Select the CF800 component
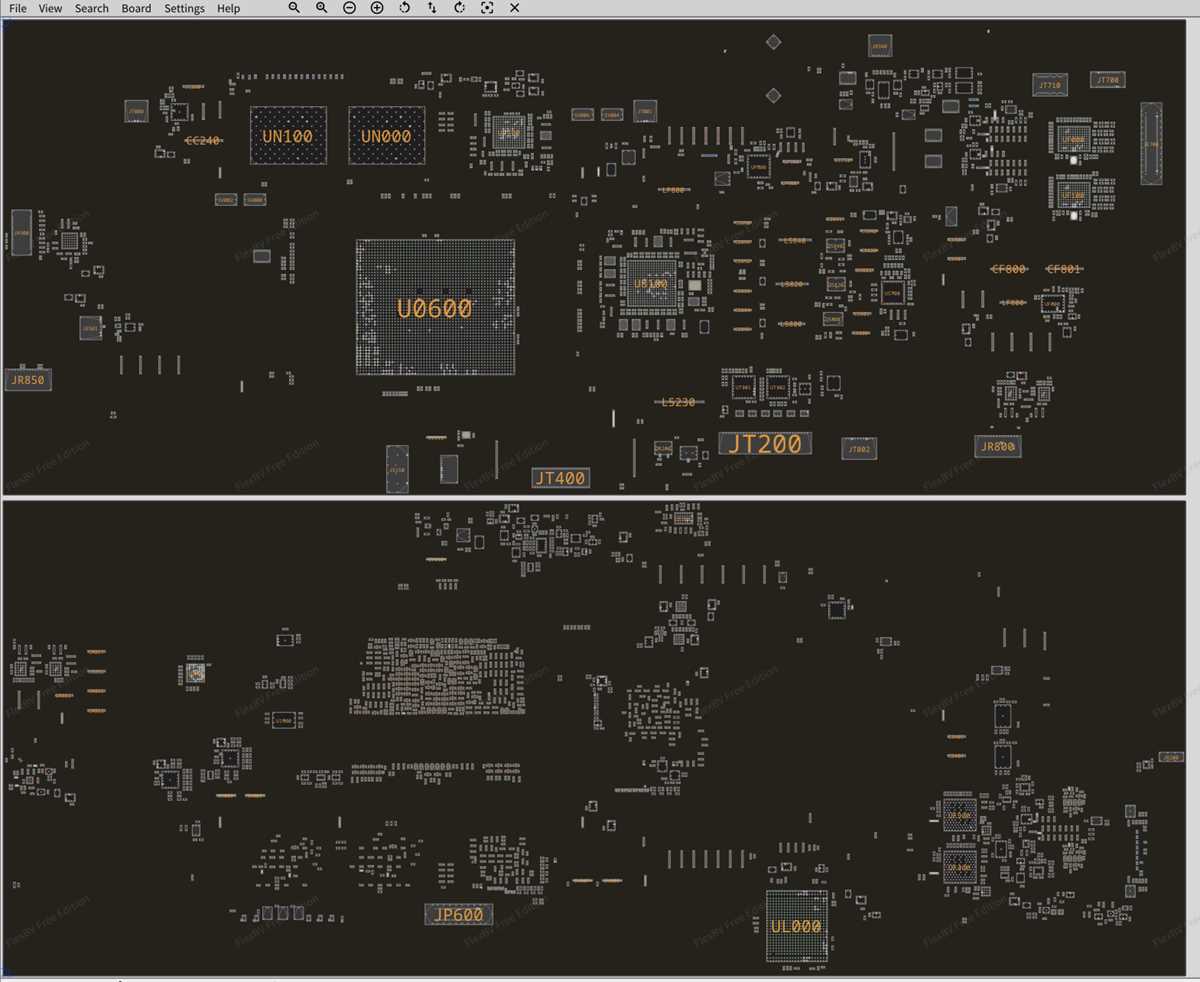This screenshot has height=982, width=1200. [x=1008, y=269]
